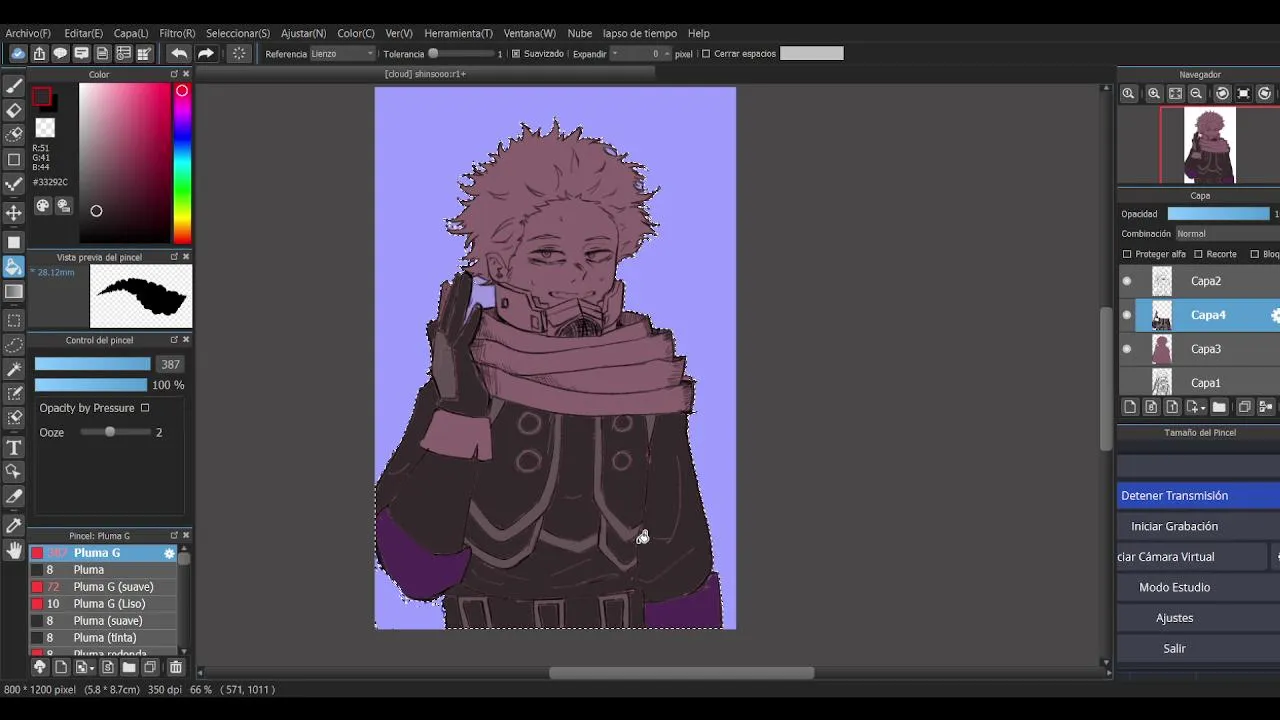Click the hue spectrum strip
This screenshot has height=720, width=1280.
[182, 163]
